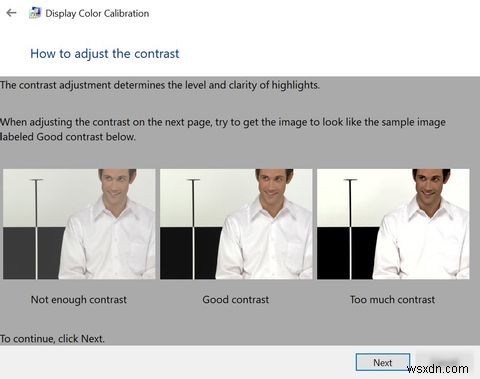
Task: Click the 'Not enough contrast' label
Action: tap(79, 300)
